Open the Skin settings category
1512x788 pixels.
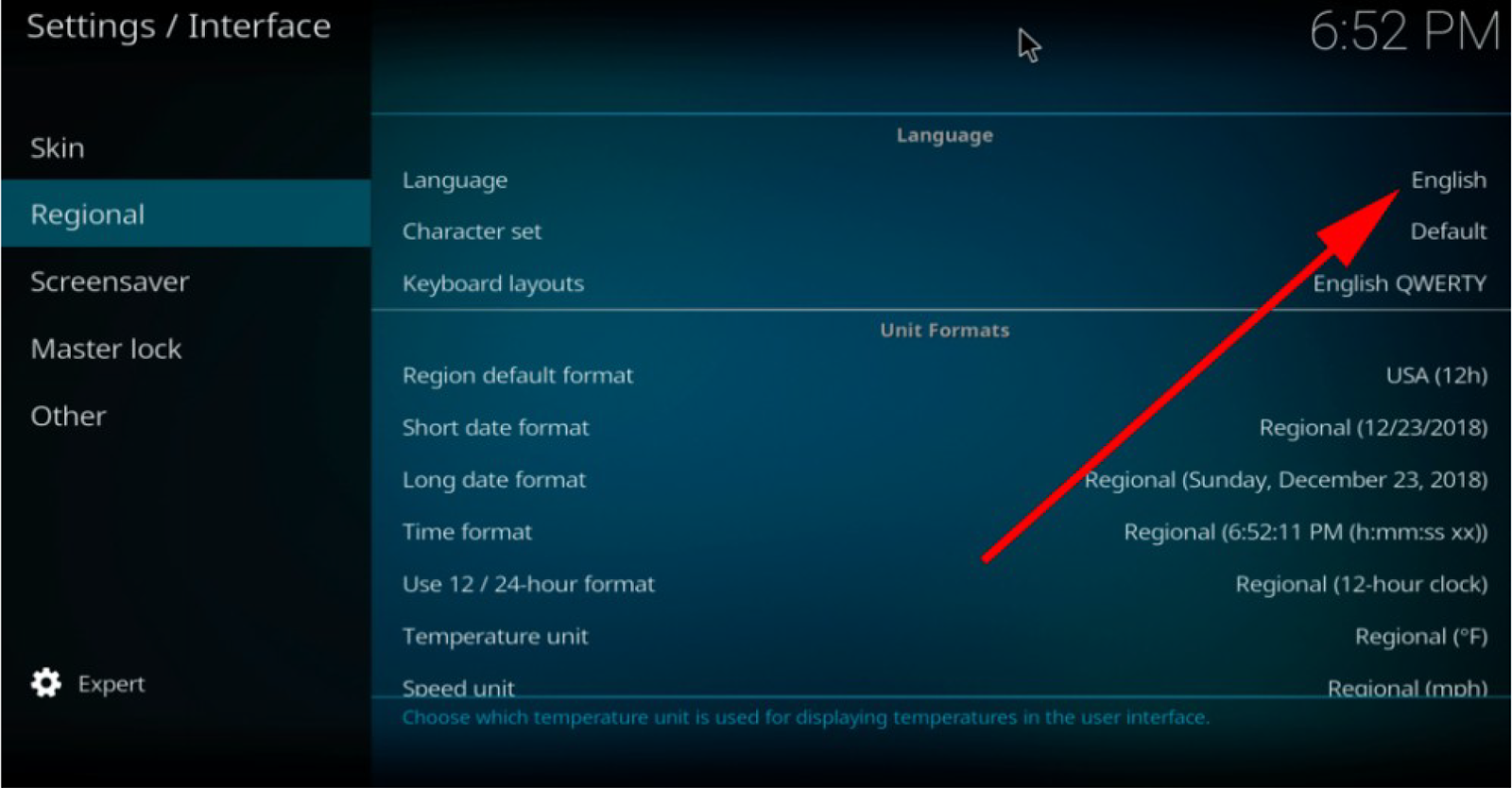coord(185,147)
